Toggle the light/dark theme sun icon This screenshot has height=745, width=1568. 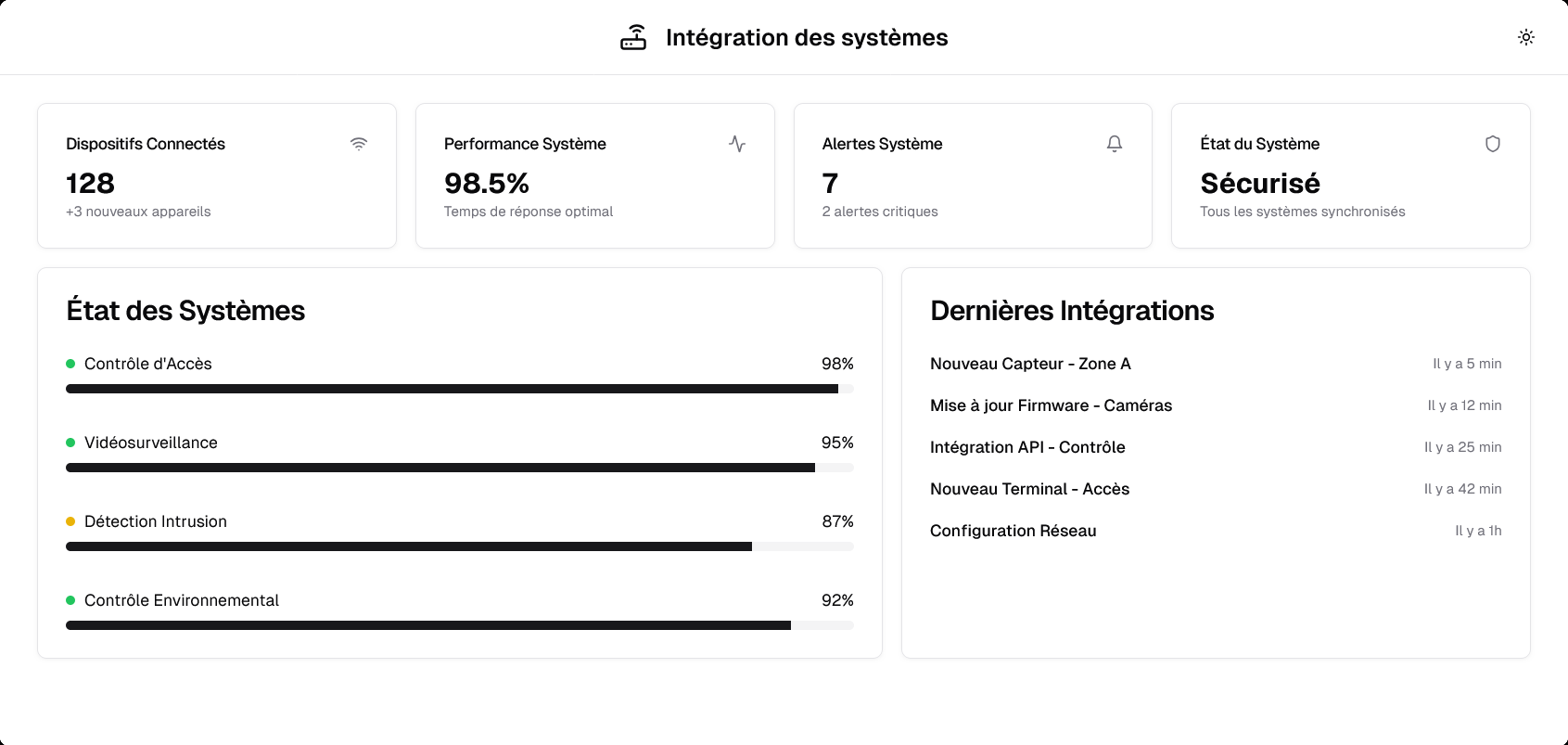coord(1526,37)
